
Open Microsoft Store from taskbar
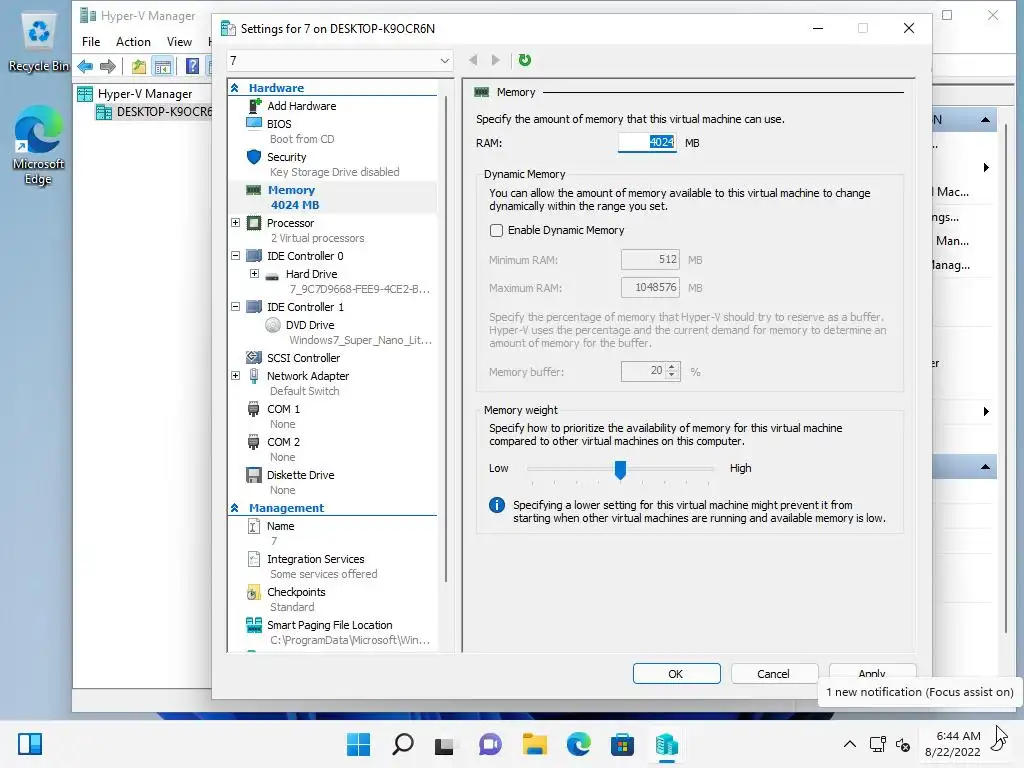[622, 744]
